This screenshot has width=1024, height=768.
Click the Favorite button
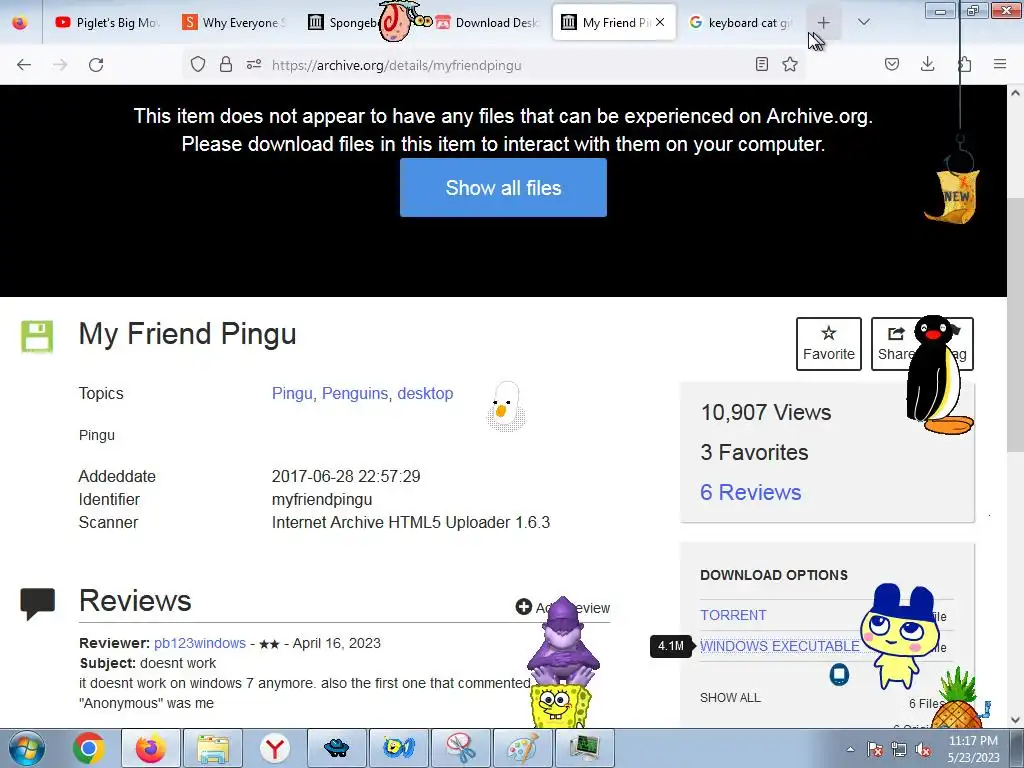pyautogui.click(x=829, y=344)
